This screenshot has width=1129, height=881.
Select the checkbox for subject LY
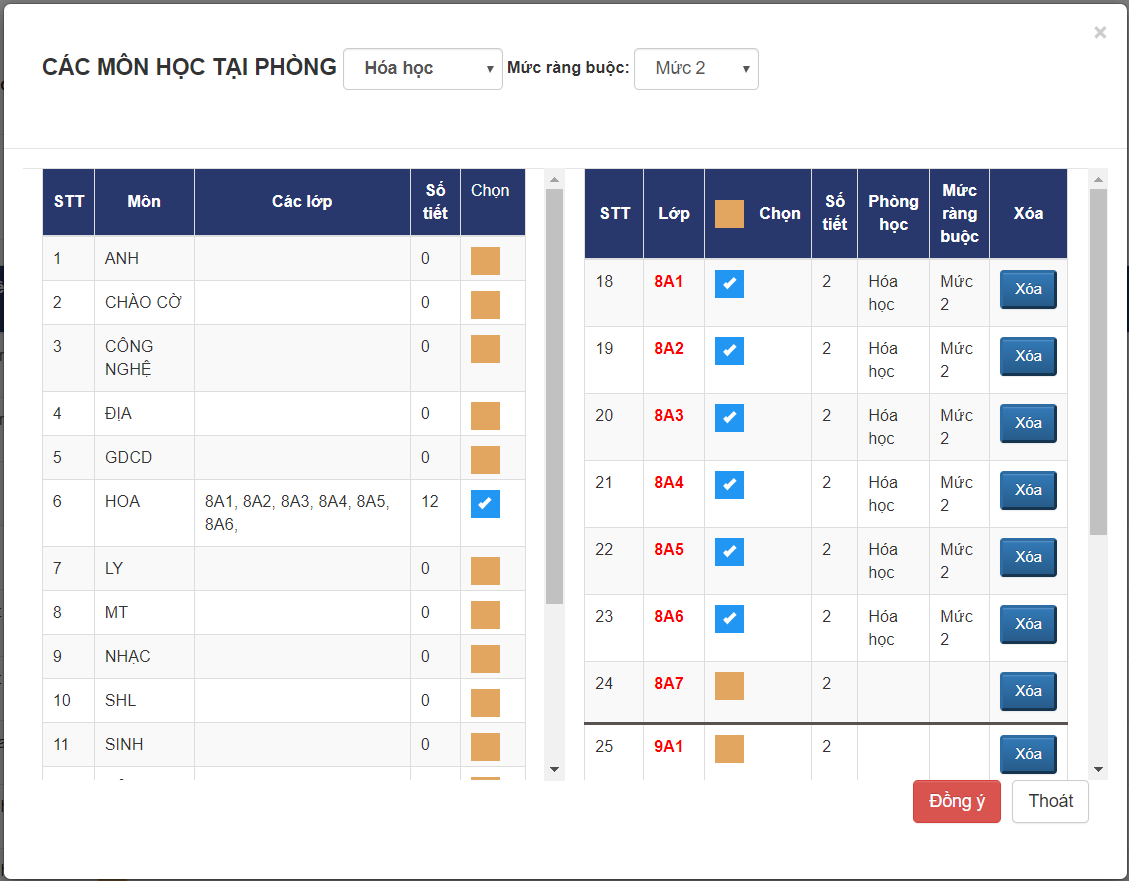point(485,571)
